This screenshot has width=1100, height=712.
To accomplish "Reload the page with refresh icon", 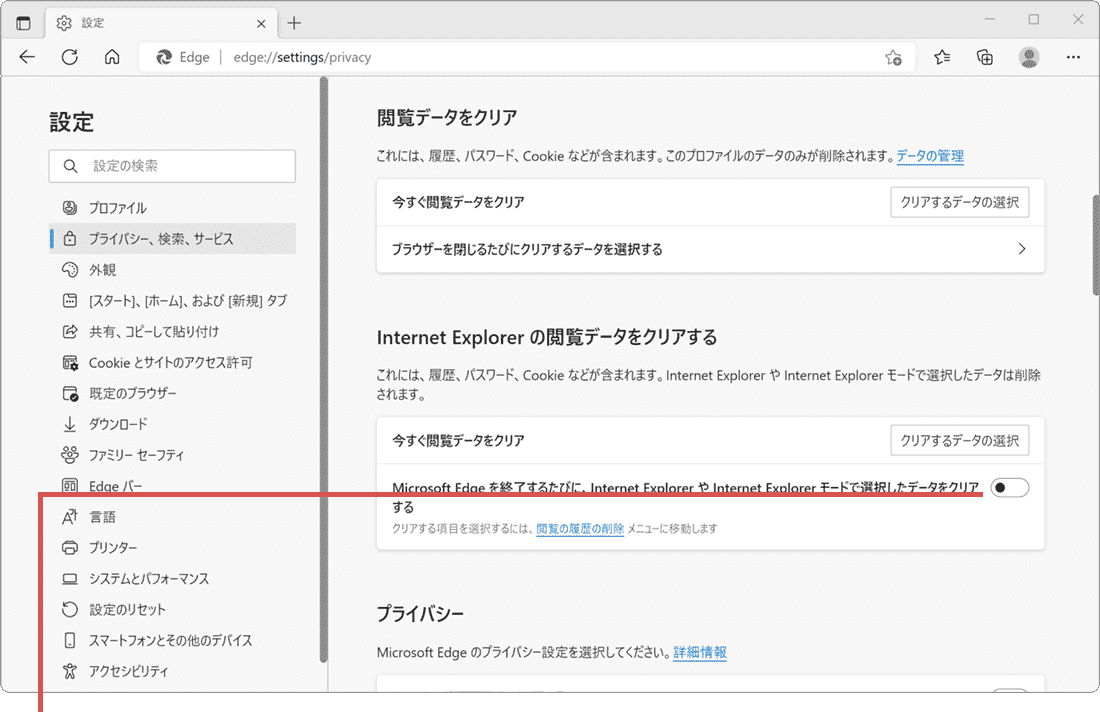I will click(69, 58).
